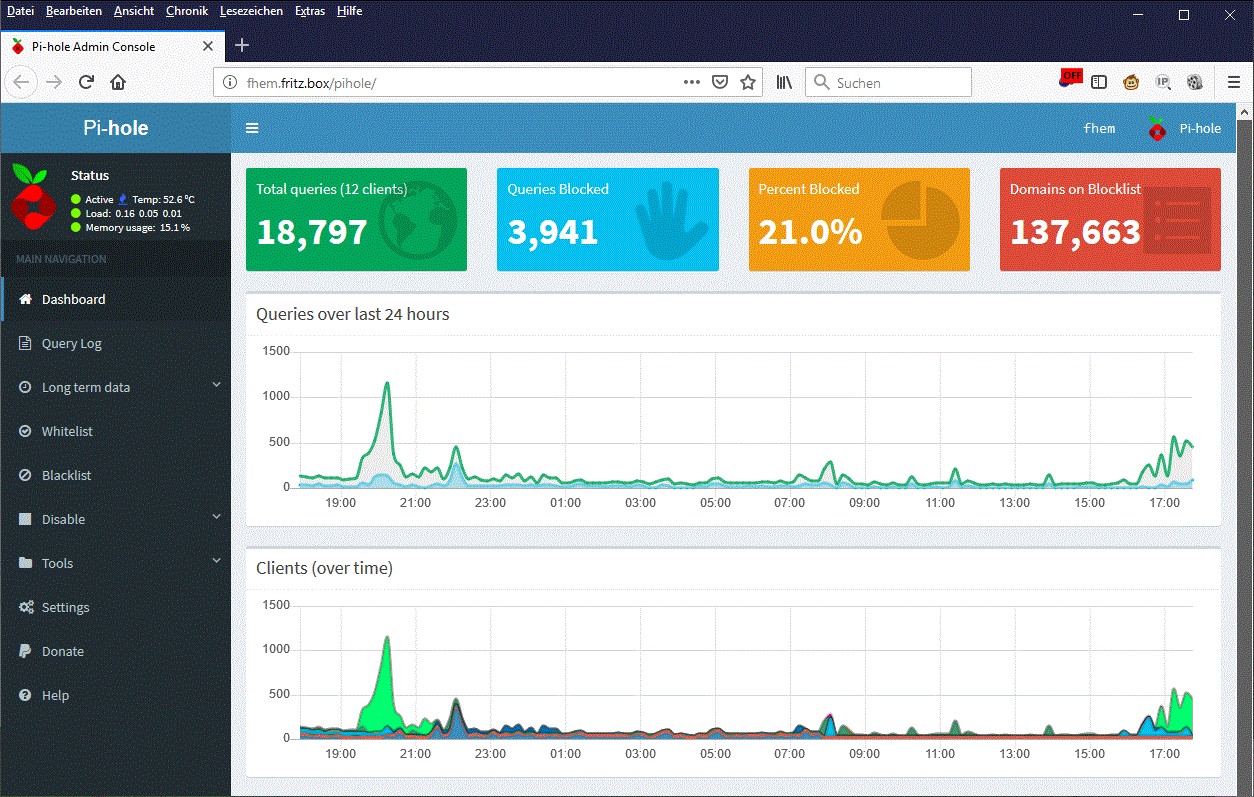
Task: Open a new browser tab
Action: tap(241, 45)
